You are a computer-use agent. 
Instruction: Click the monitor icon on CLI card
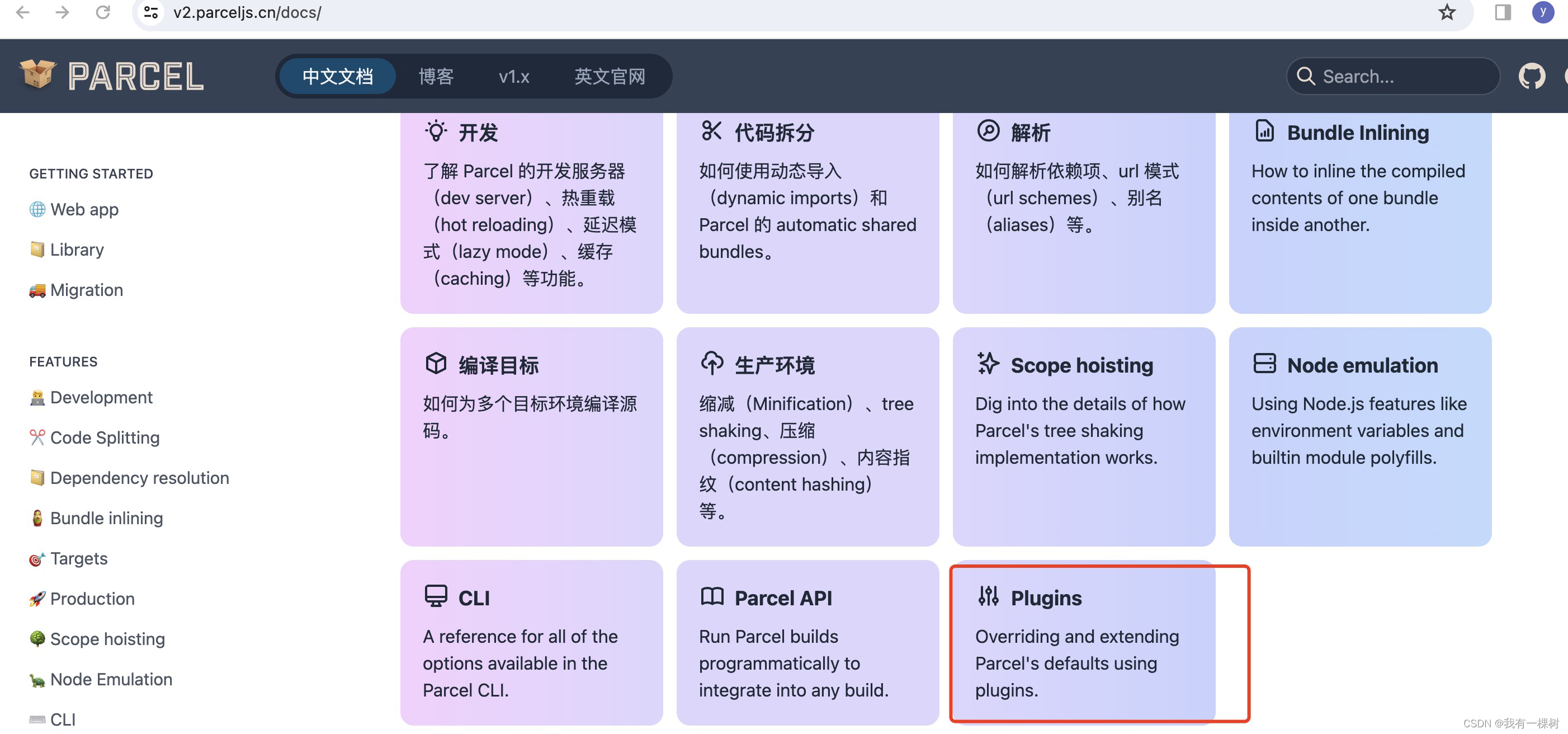click(435, 596)
